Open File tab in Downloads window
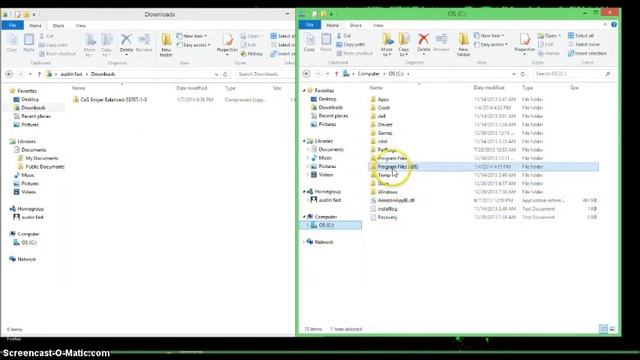 (x=13, y=25)
